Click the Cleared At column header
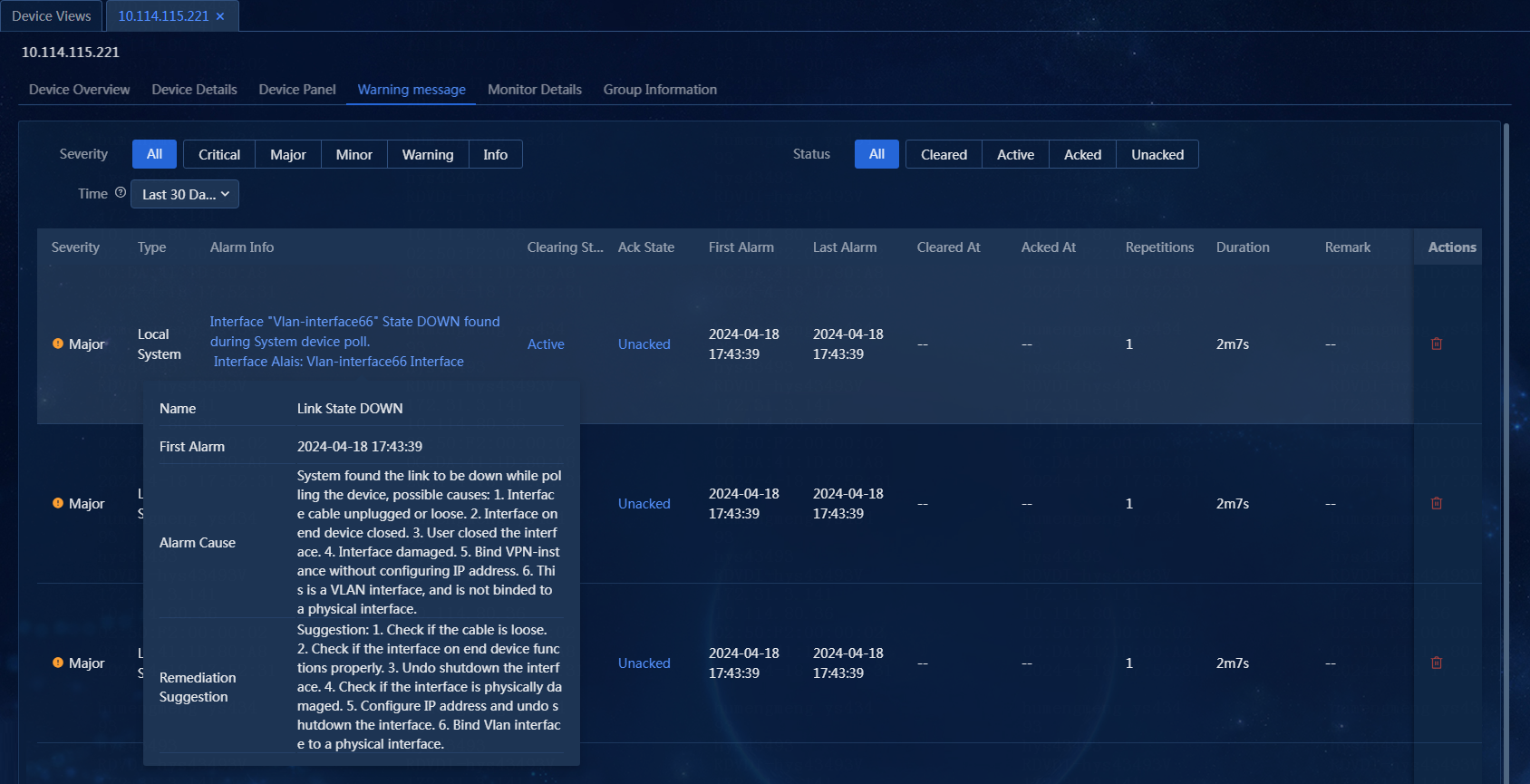 click(x=949, y=247)
